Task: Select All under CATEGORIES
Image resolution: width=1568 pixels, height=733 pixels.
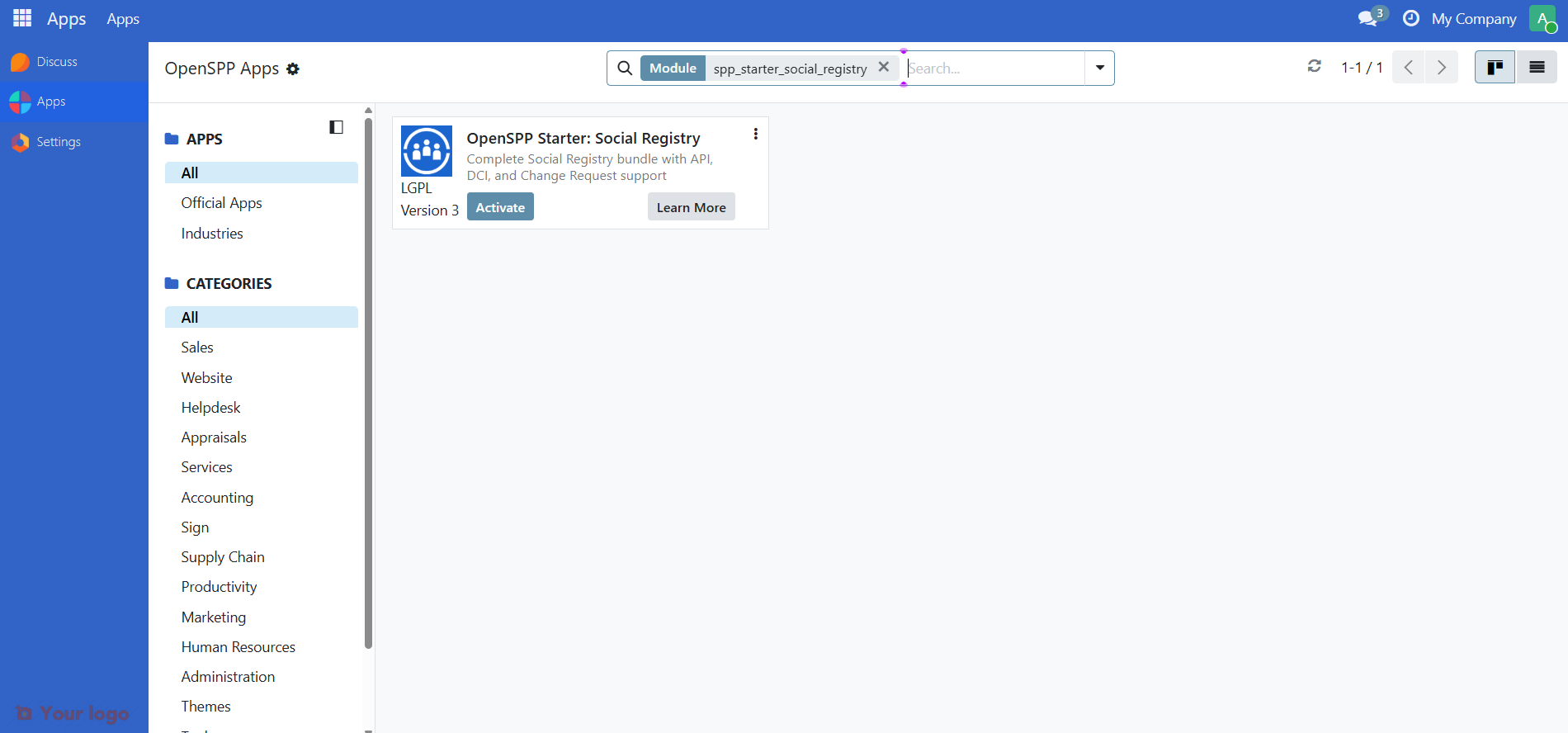Action: pyautogui.click(x=262, y=317)
